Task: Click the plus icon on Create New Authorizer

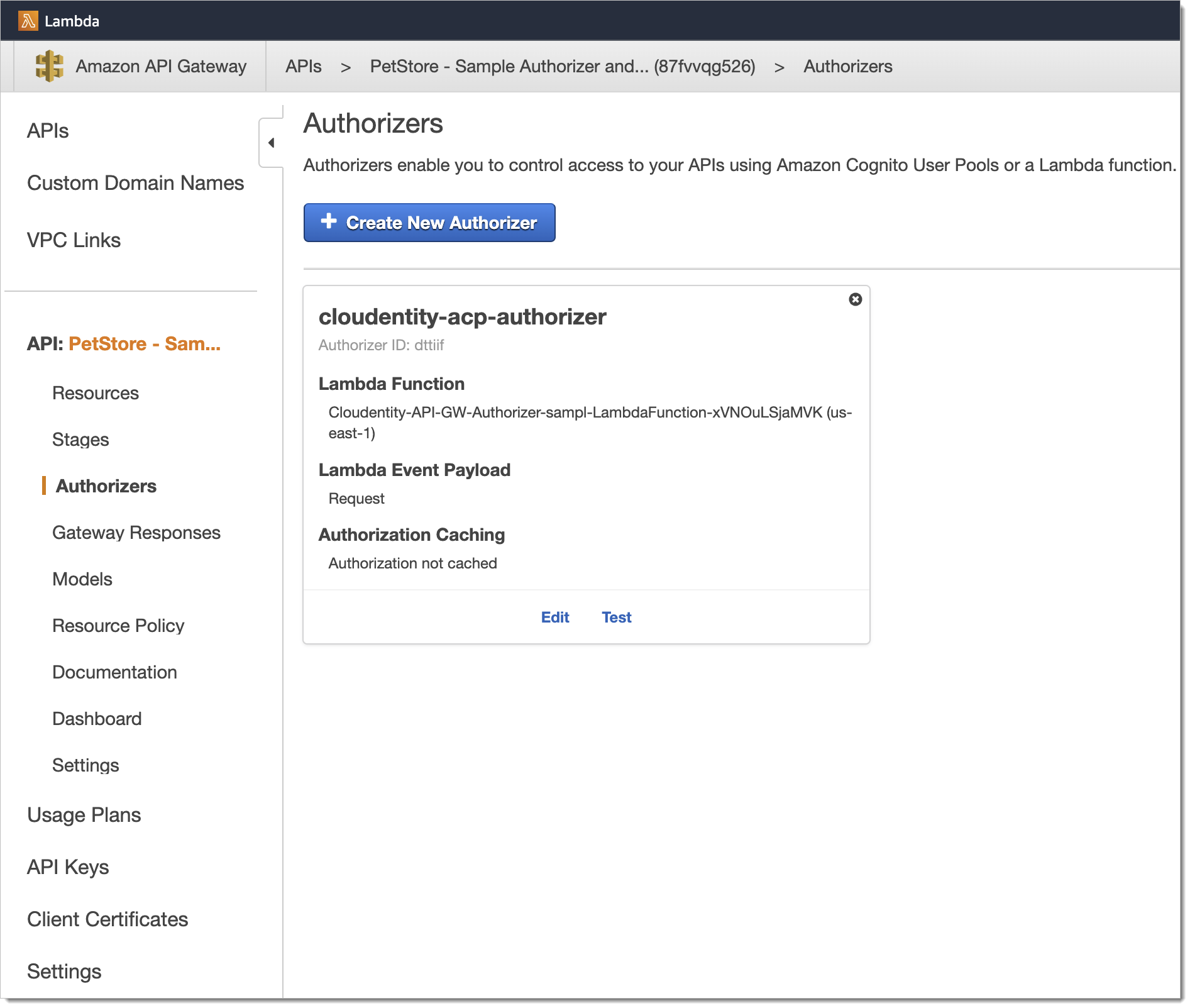Action: [x=329, y=221]
